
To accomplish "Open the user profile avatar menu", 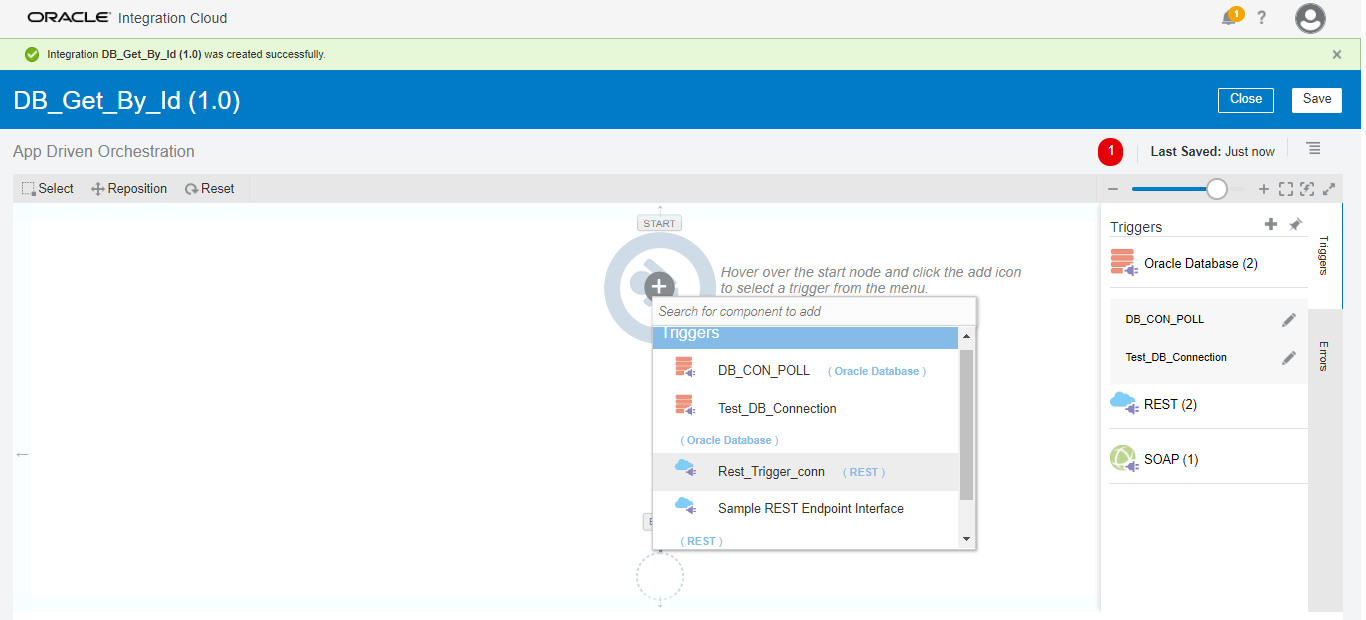I will [x=1310, y=18].
